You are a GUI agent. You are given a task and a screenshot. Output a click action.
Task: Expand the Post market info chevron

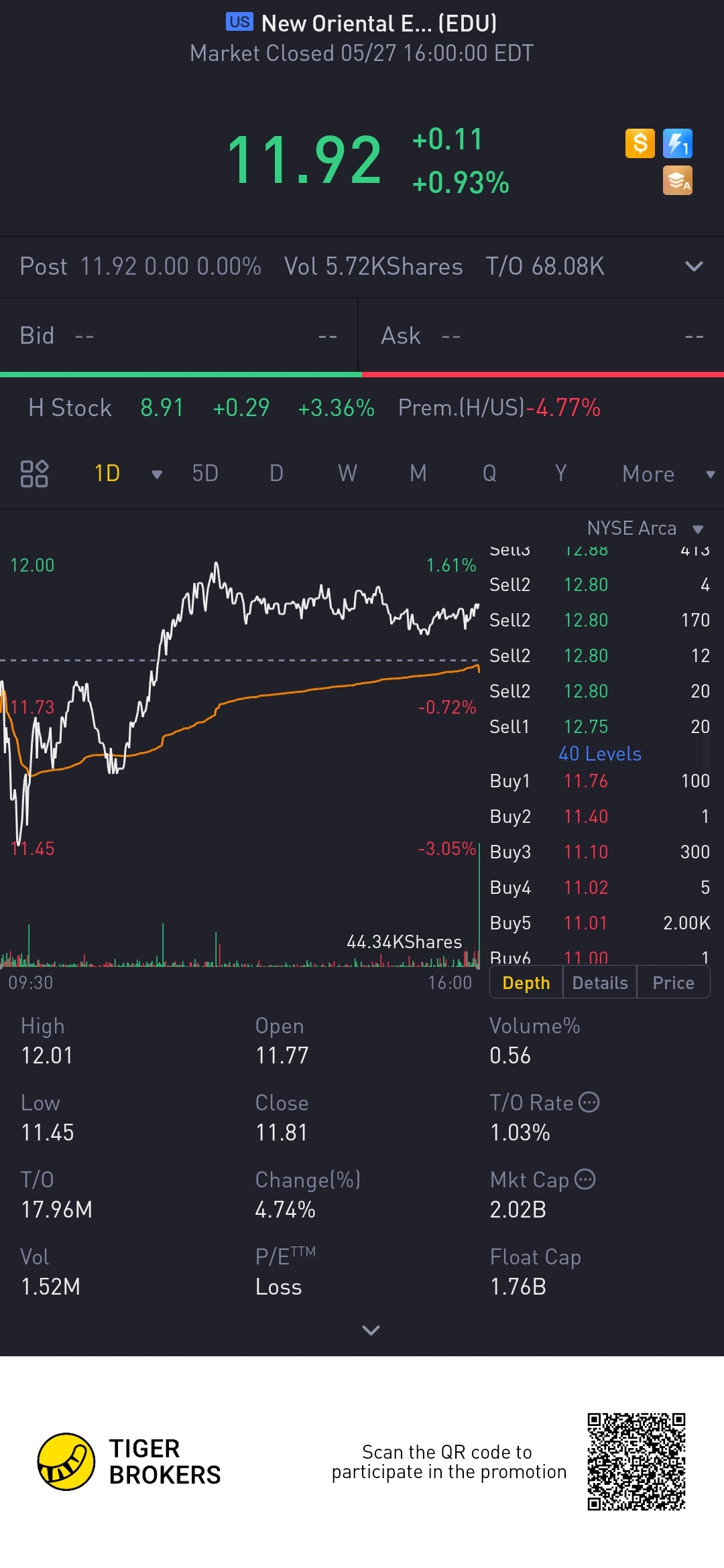click(x=694, y=267)
